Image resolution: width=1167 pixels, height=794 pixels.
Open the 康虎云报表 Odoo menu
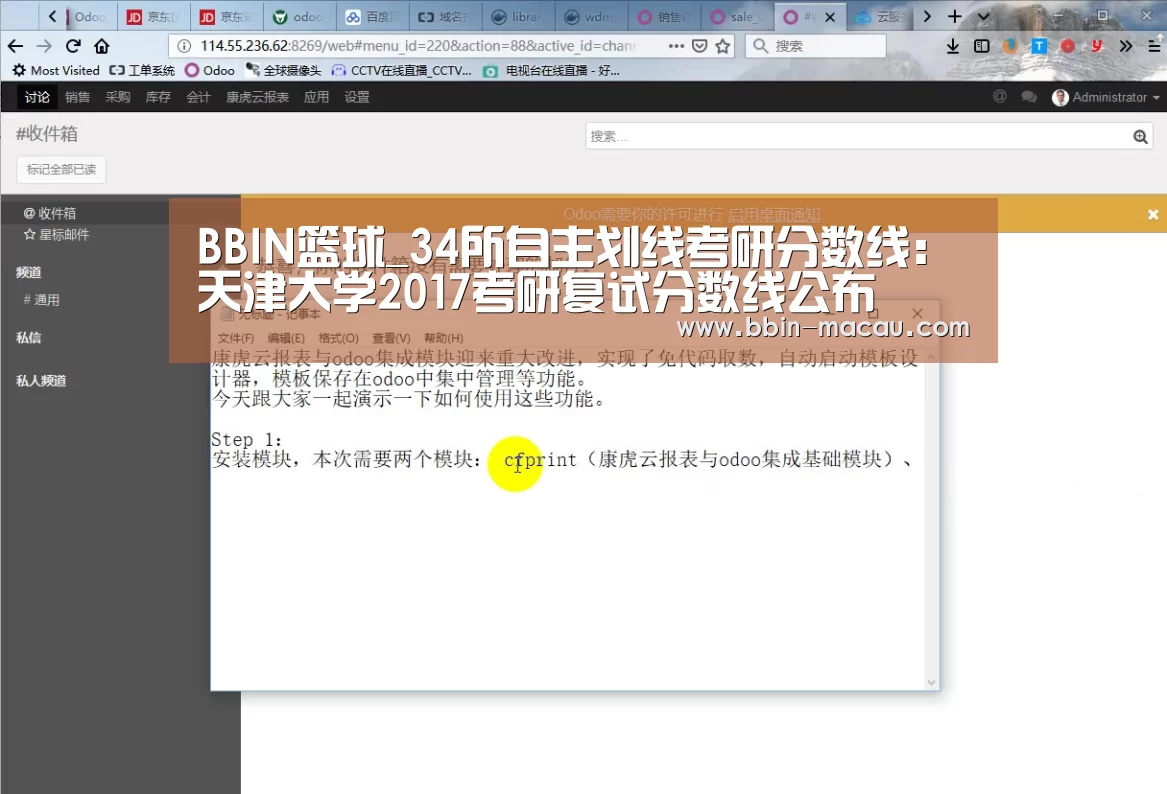click(x=258, y=97)
